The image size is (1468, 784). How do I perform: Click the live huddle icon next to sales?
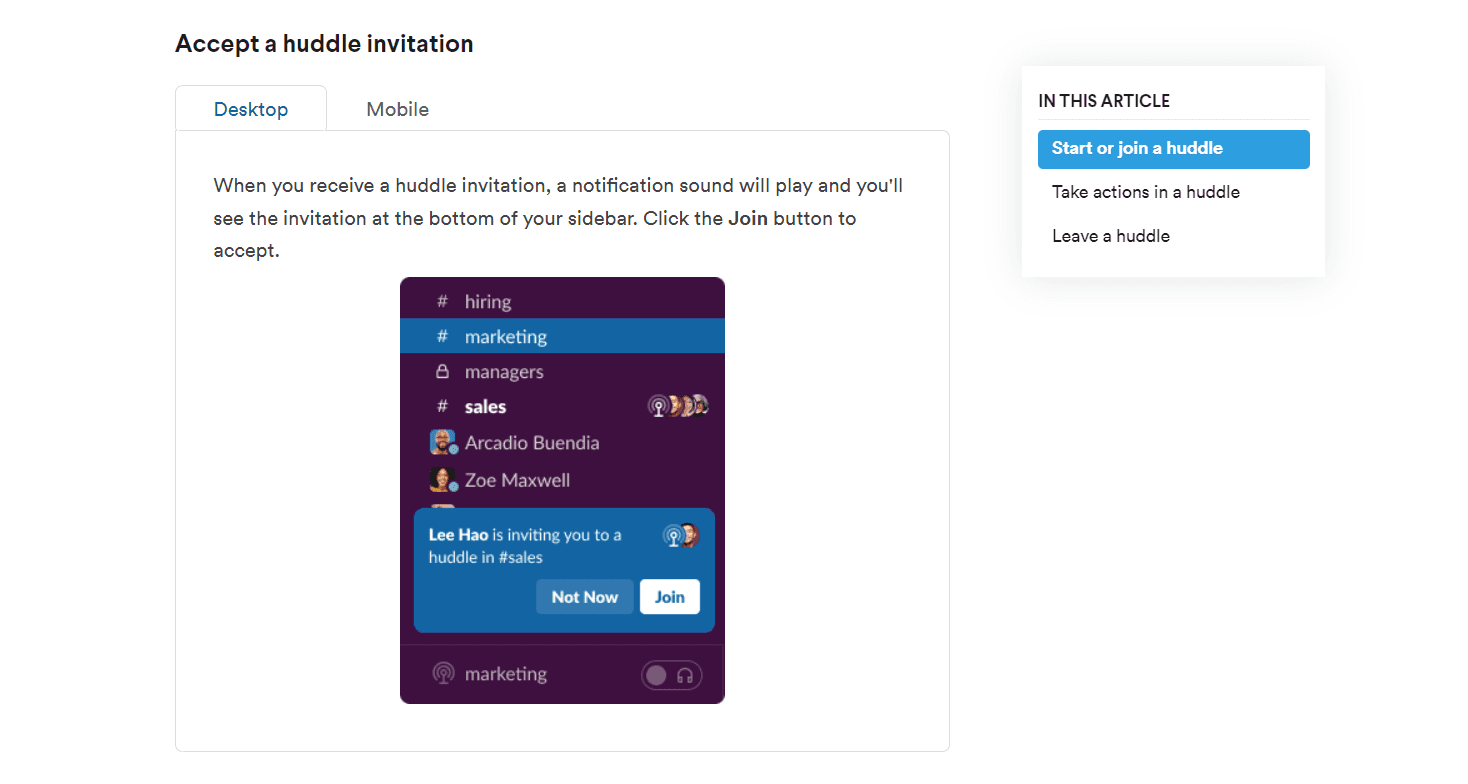tap(659, 407)
